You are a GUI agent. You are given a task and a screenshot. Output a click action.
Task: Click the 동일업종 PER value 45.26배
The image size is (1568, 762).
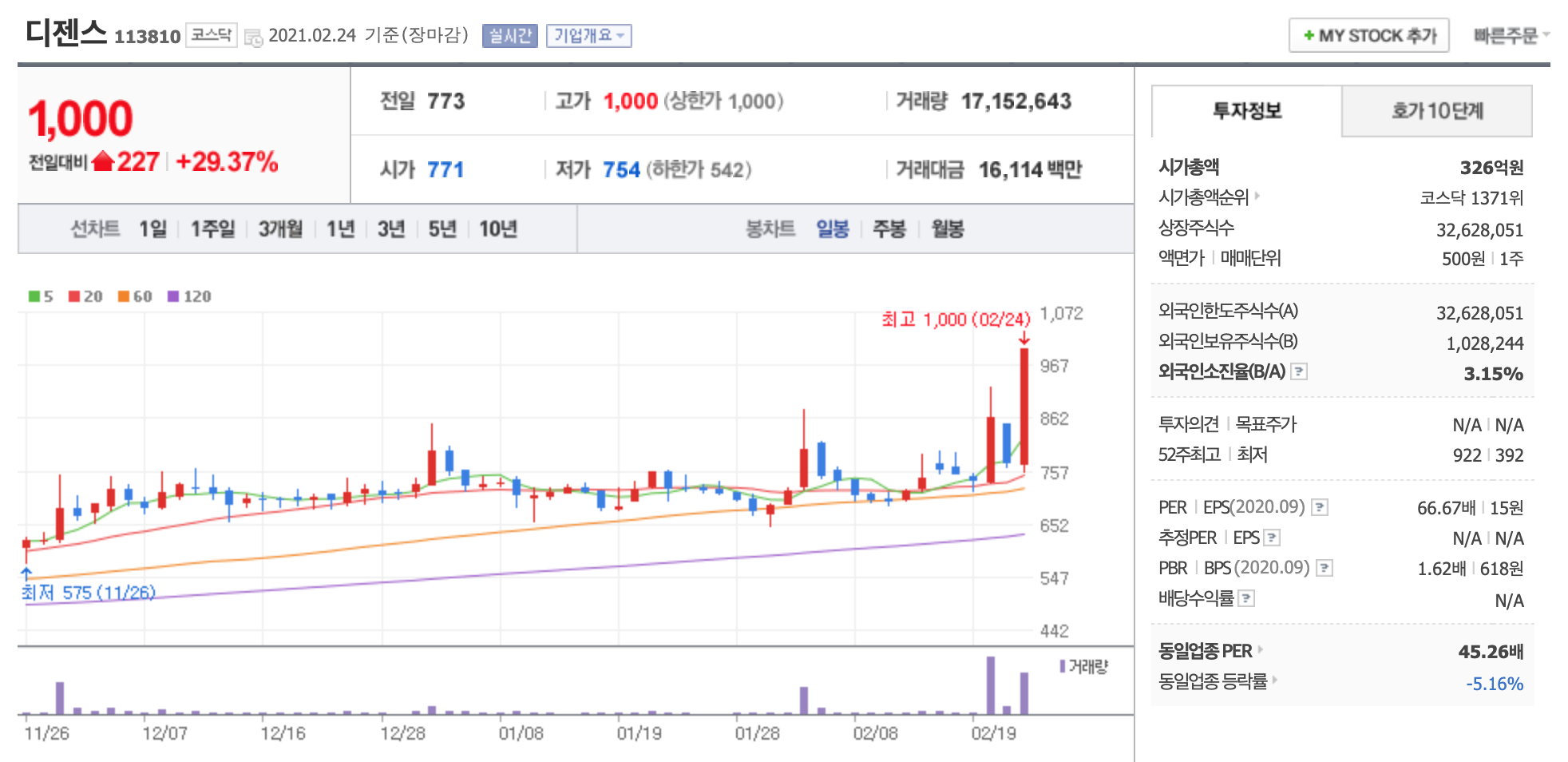pyautogui.click(x=1491, y=652)
